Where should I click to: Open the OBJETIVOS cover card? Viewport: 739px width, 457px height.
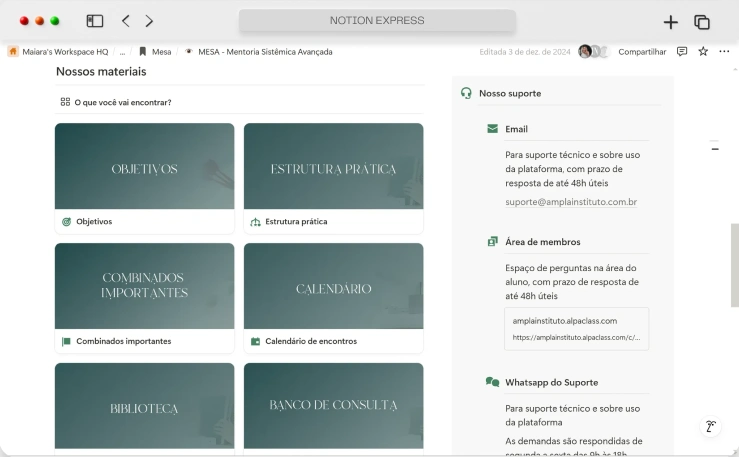pyautogui.click(x=144, y=166)
